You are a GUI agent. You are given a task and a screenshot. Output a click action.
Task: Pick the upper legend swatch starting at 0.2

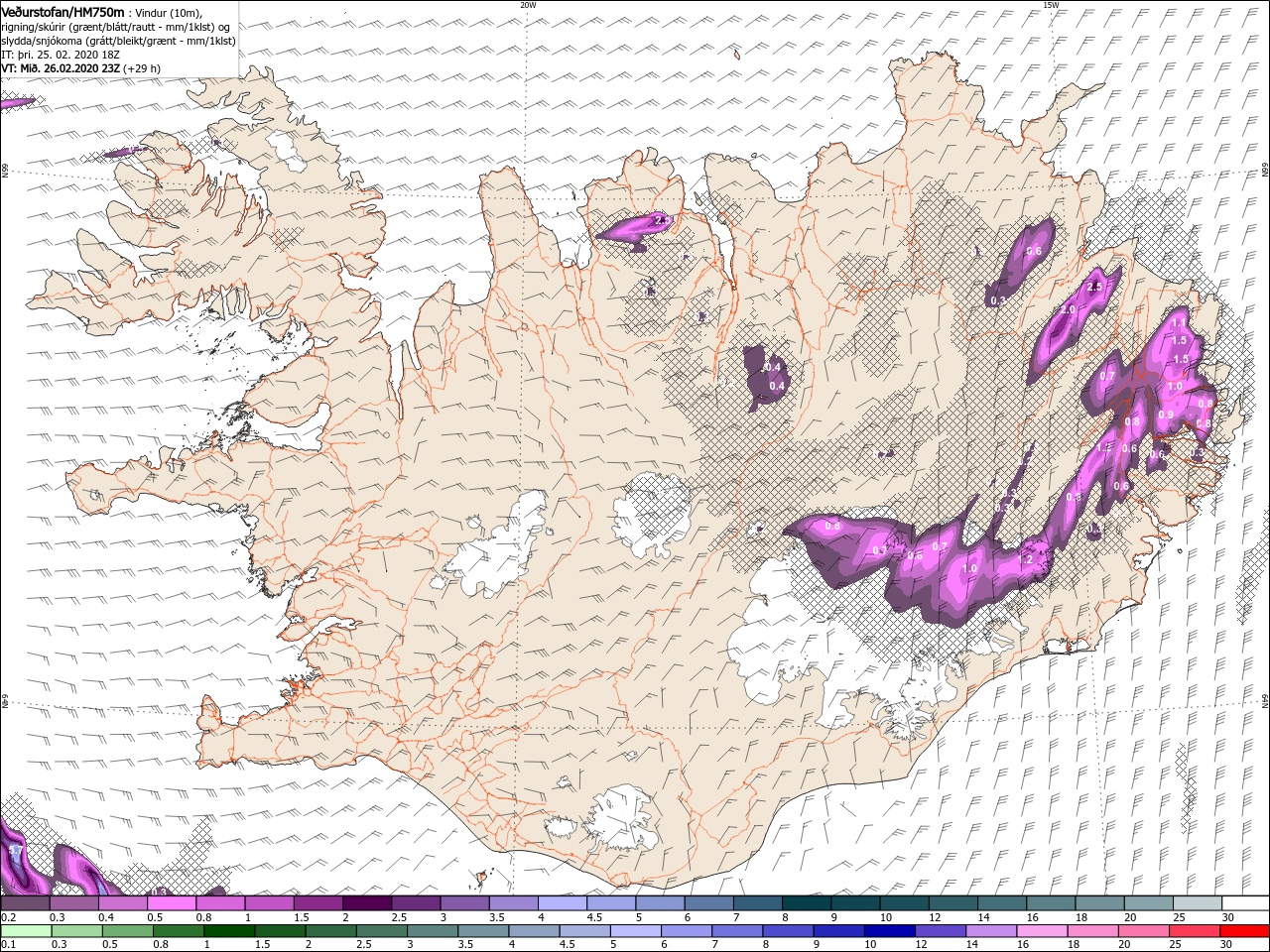coord(26,902)
